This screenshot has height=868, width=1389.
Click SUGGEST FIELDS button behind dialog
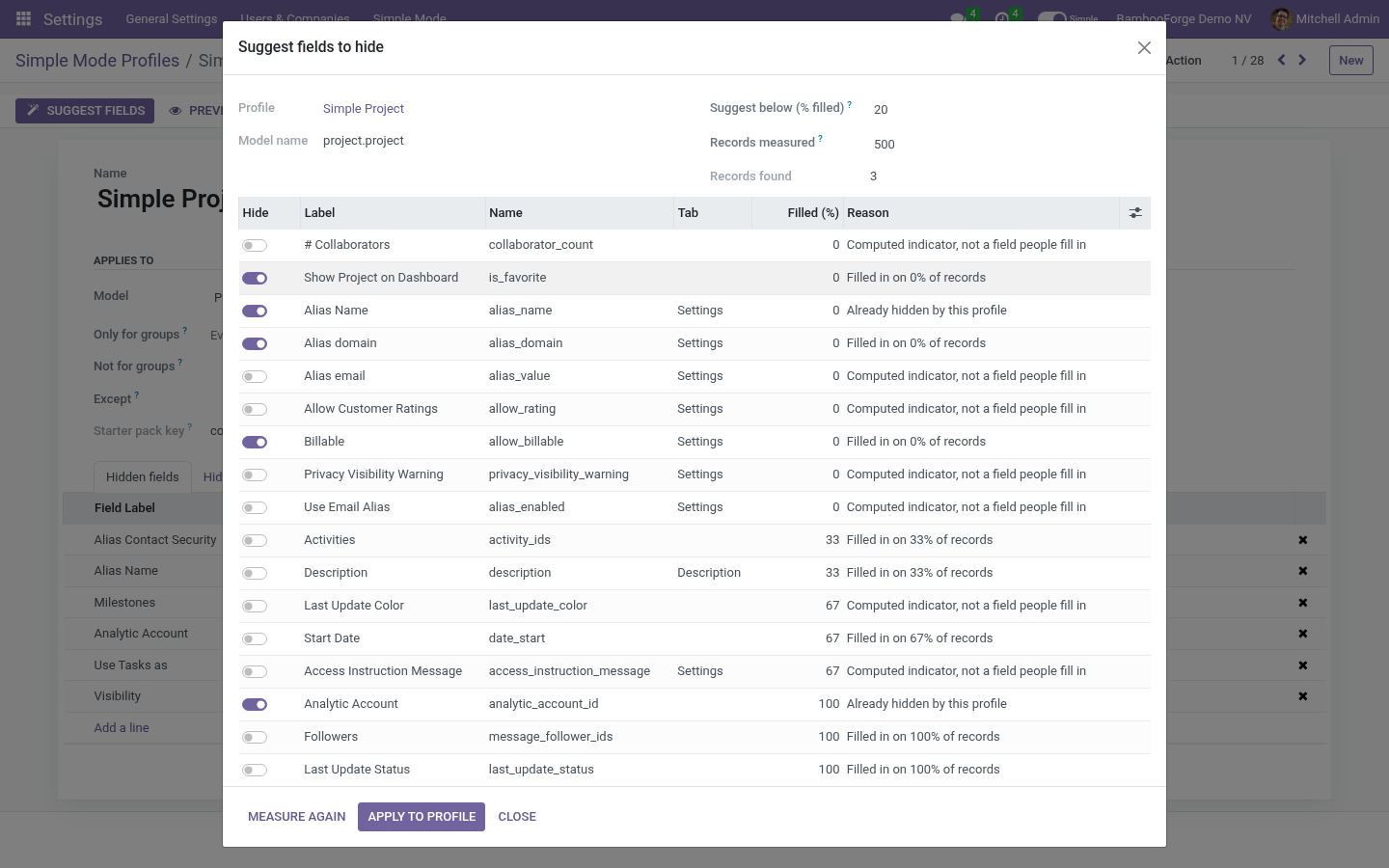[85, 111]
